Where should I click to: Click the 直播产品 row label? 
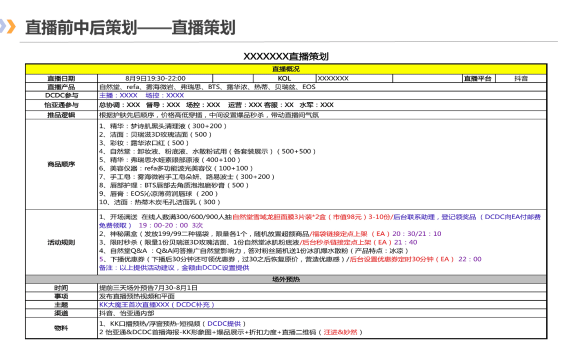[61, 87]
